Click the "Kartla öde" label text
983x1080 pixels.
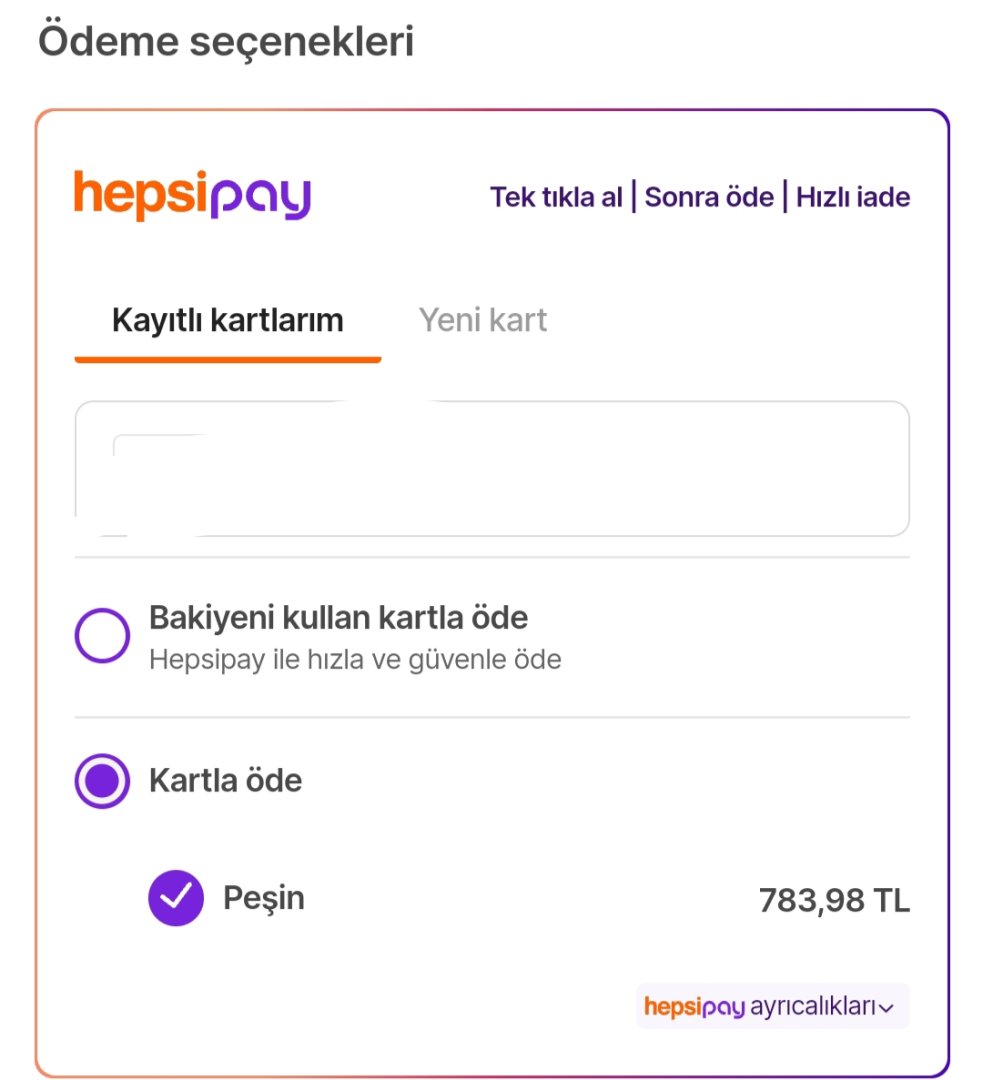[x=225, y=780]
